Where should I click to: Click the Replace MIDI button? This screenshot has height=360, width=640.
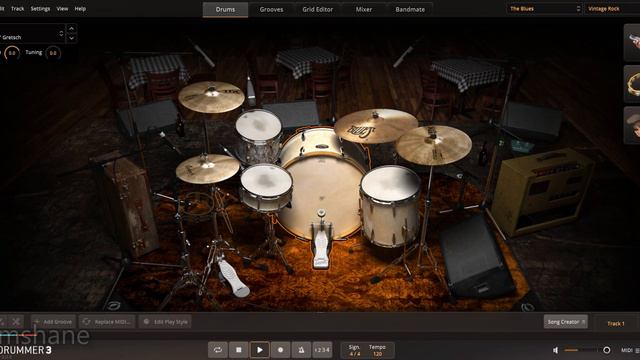point(107,322)
